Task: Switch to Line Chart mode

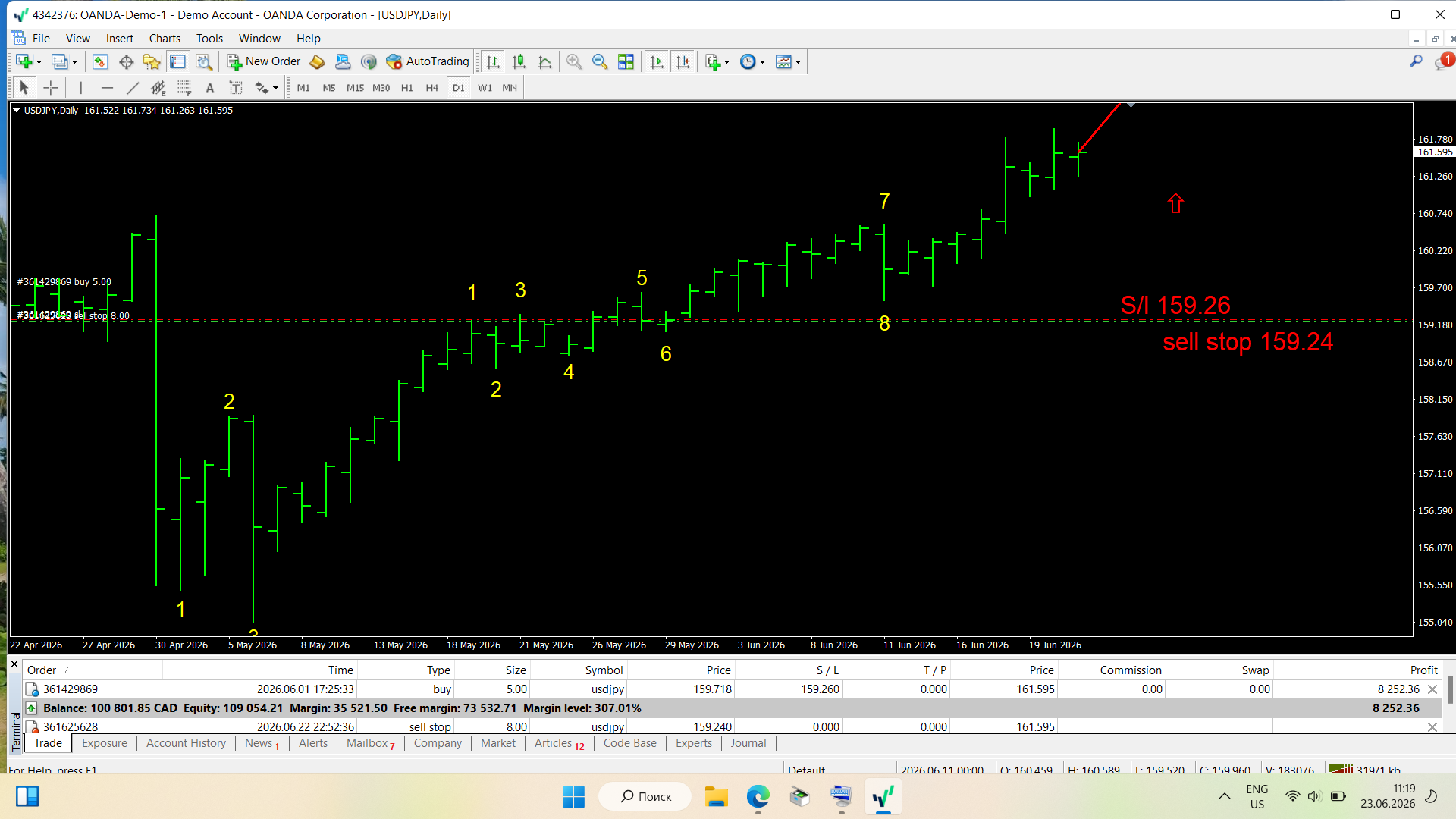Action: (544, 62)
